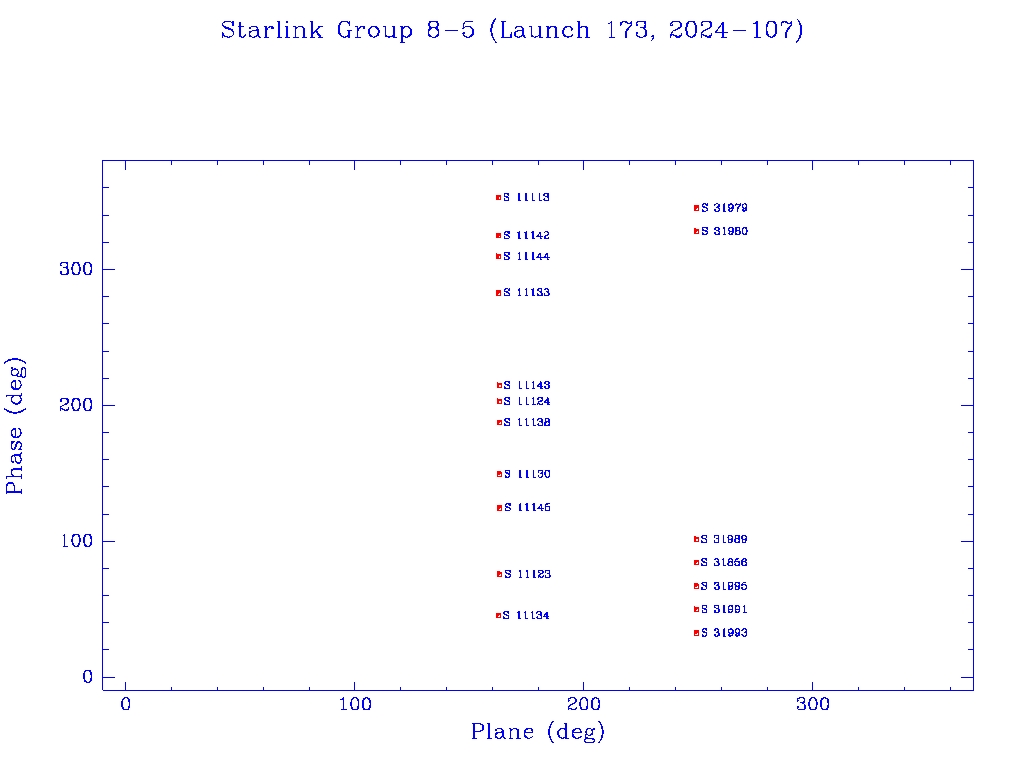
Task: Select the satellite label 'S 31991'
Action: (724, 609)
